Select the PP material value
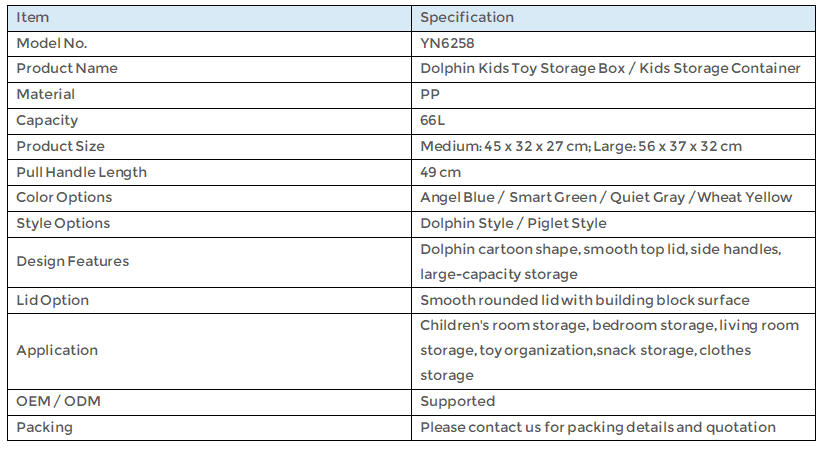This screenshot has width=820, height=453. tap(430, 95)
